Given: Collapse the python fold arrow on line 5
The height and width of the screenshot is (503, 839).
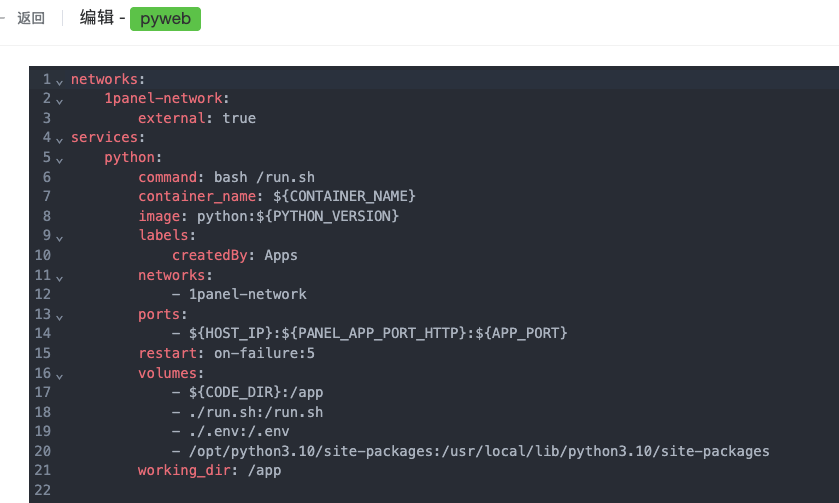Looking at the screenshot, I should [59, 160].
